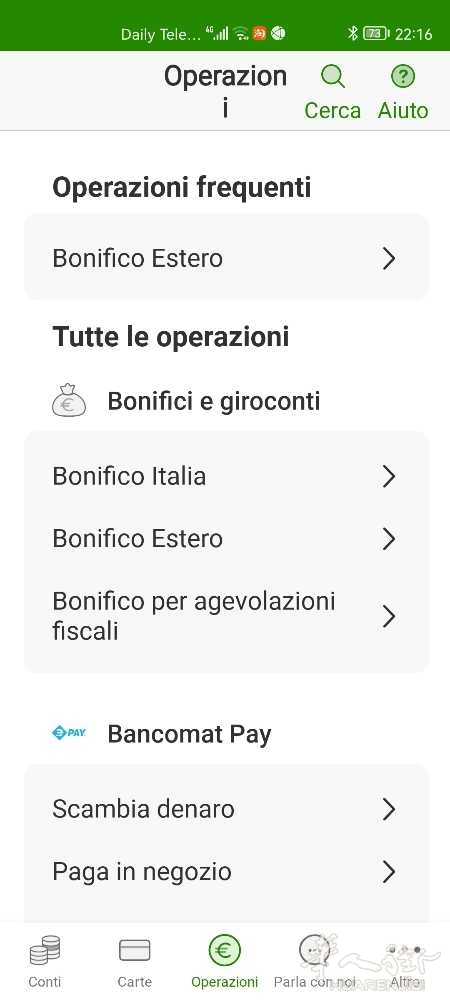Select the Operazioni euro icon
The height and width of the screenshot is (1000, 450).
click(224, 951)
